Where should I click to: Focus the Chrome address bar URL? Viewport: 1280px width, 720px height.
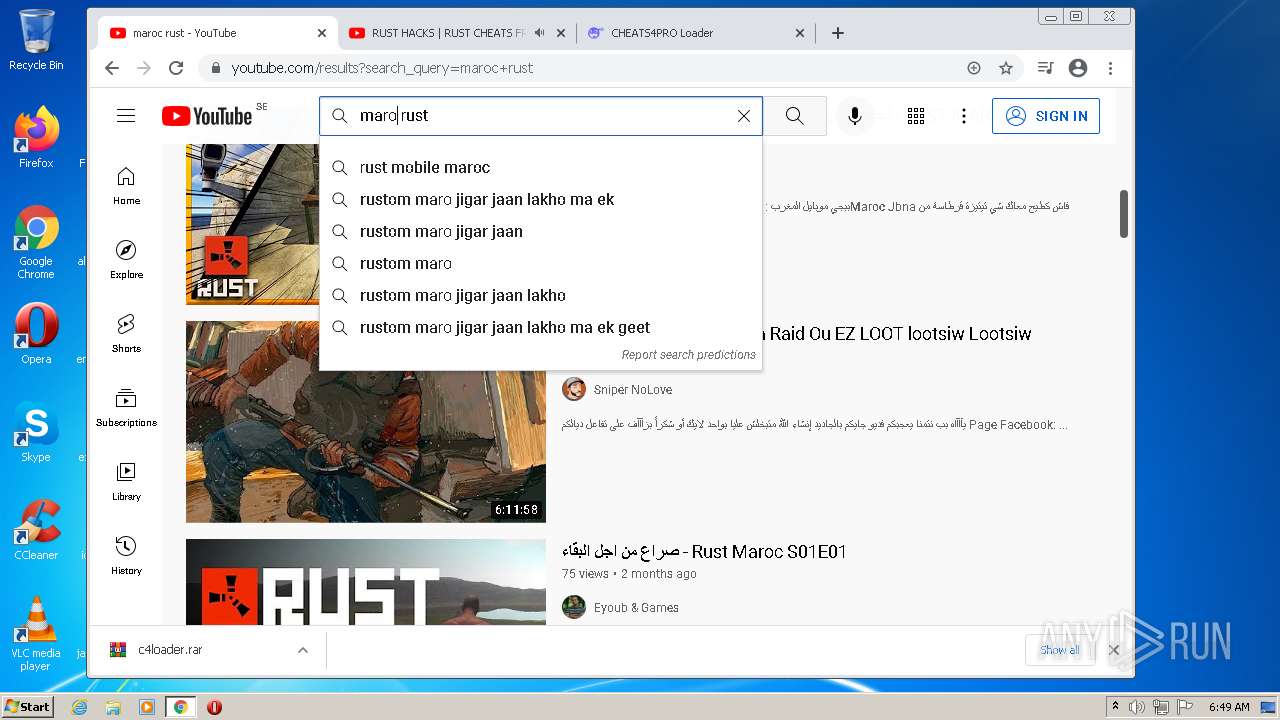383,68
